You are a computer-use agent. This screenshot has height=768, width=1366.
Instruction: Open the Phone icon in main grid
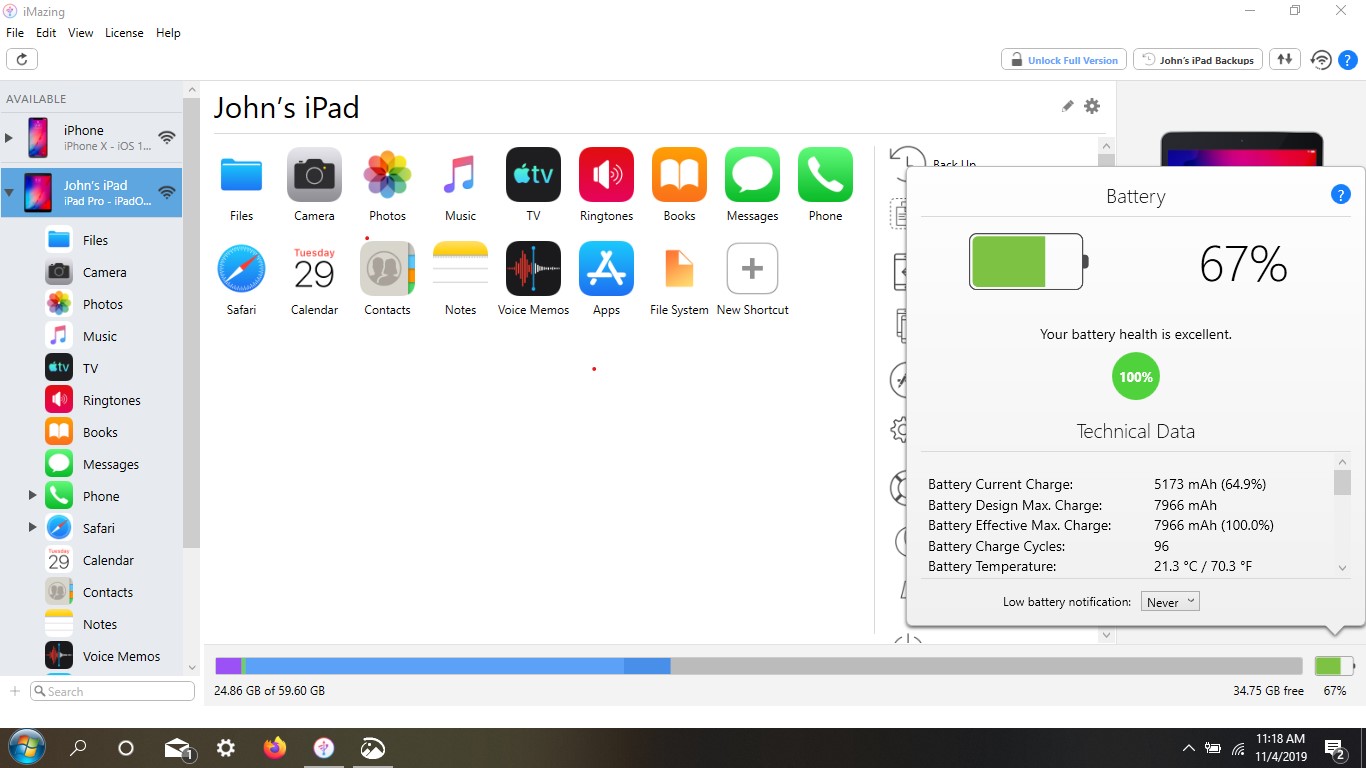825,175
